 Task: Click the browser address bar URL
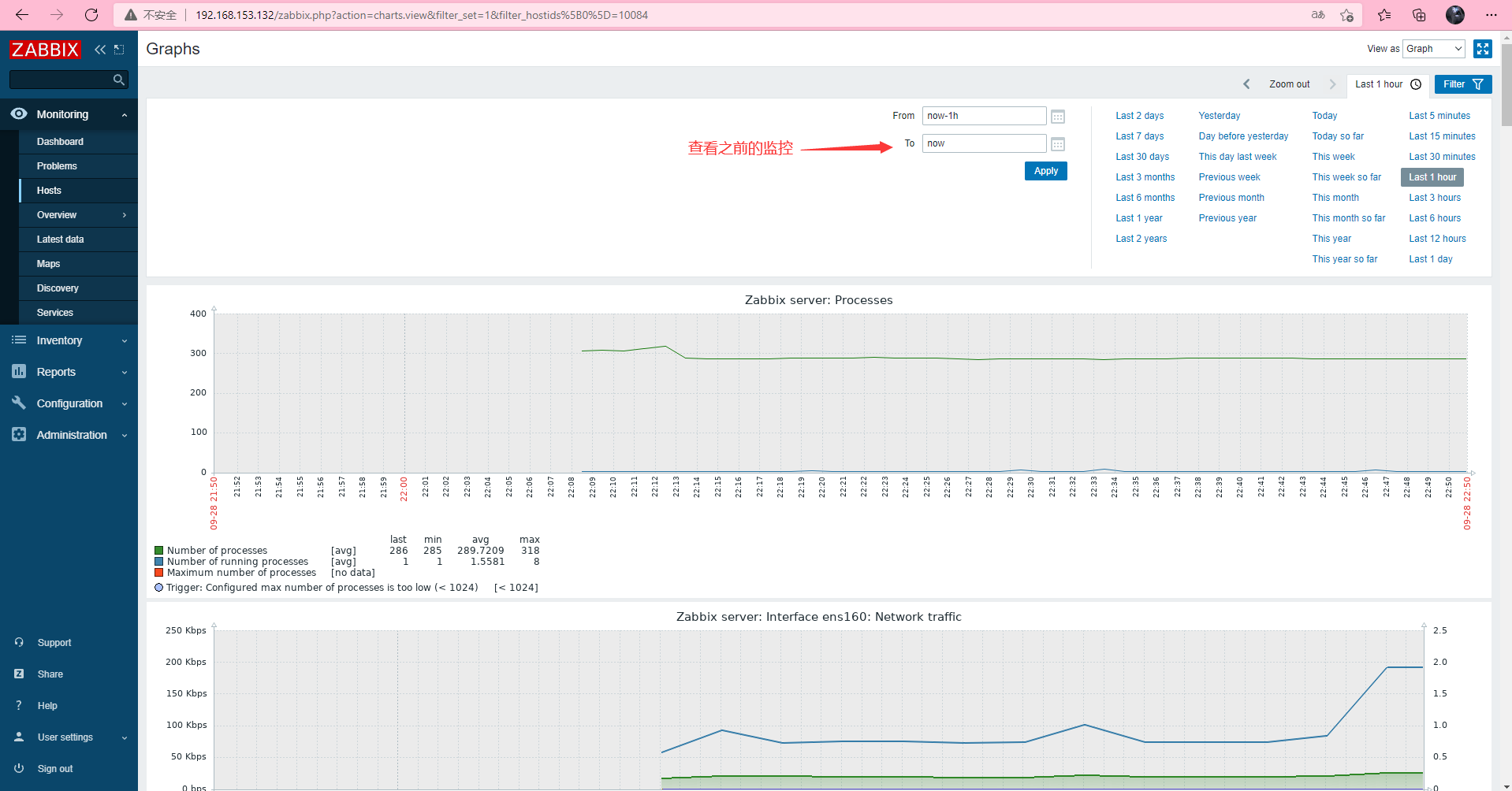pyautogui.click(x=422, y=15)
